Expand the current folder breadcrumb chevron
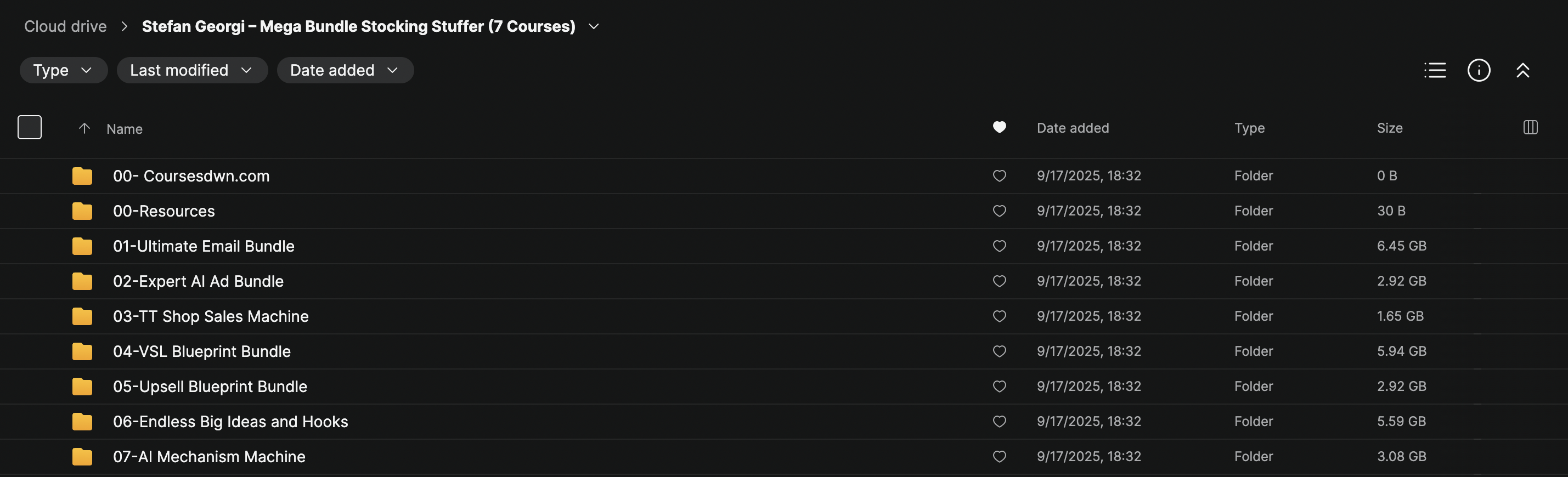The image size is (1568, 477). coord(594,26)
